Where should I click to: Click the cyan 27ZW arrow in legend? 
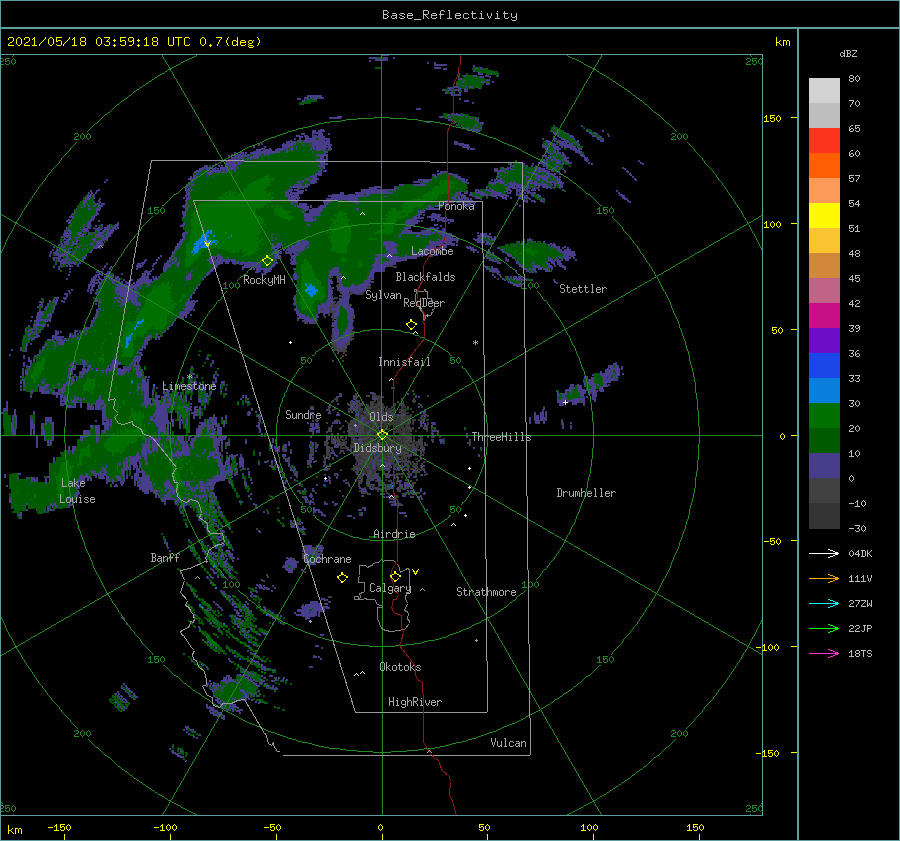824,603
